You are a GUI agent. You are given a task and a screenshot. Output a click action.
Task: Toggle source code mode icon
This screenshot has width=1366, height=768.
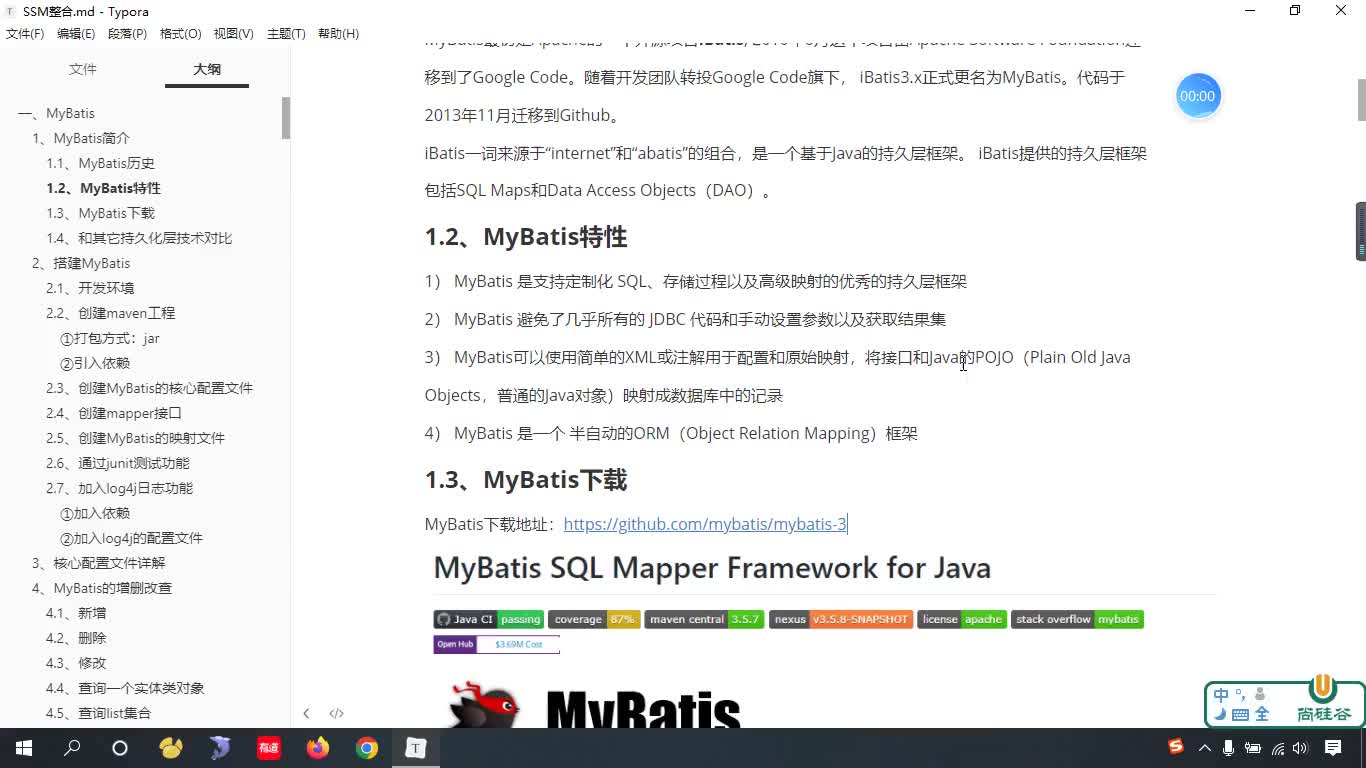(x=336, y=713)
